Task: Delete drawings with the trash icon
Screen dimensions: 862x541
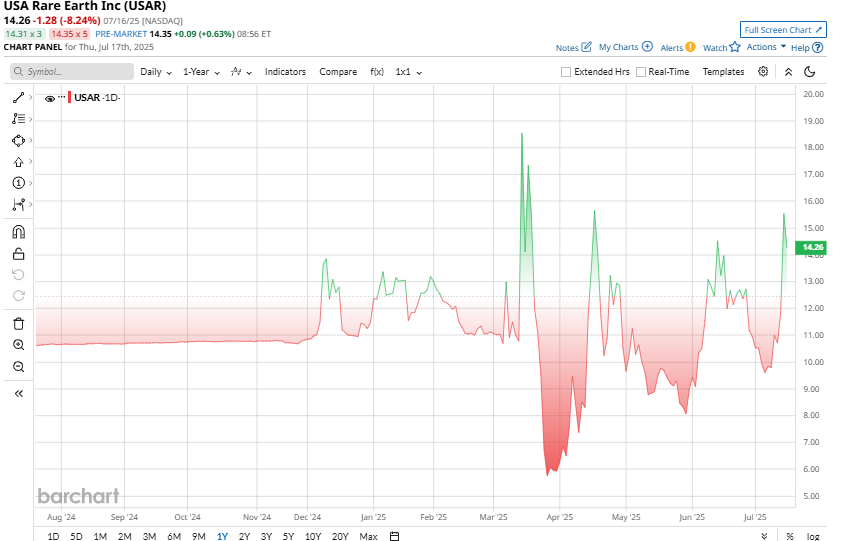Action: [18, 323]
